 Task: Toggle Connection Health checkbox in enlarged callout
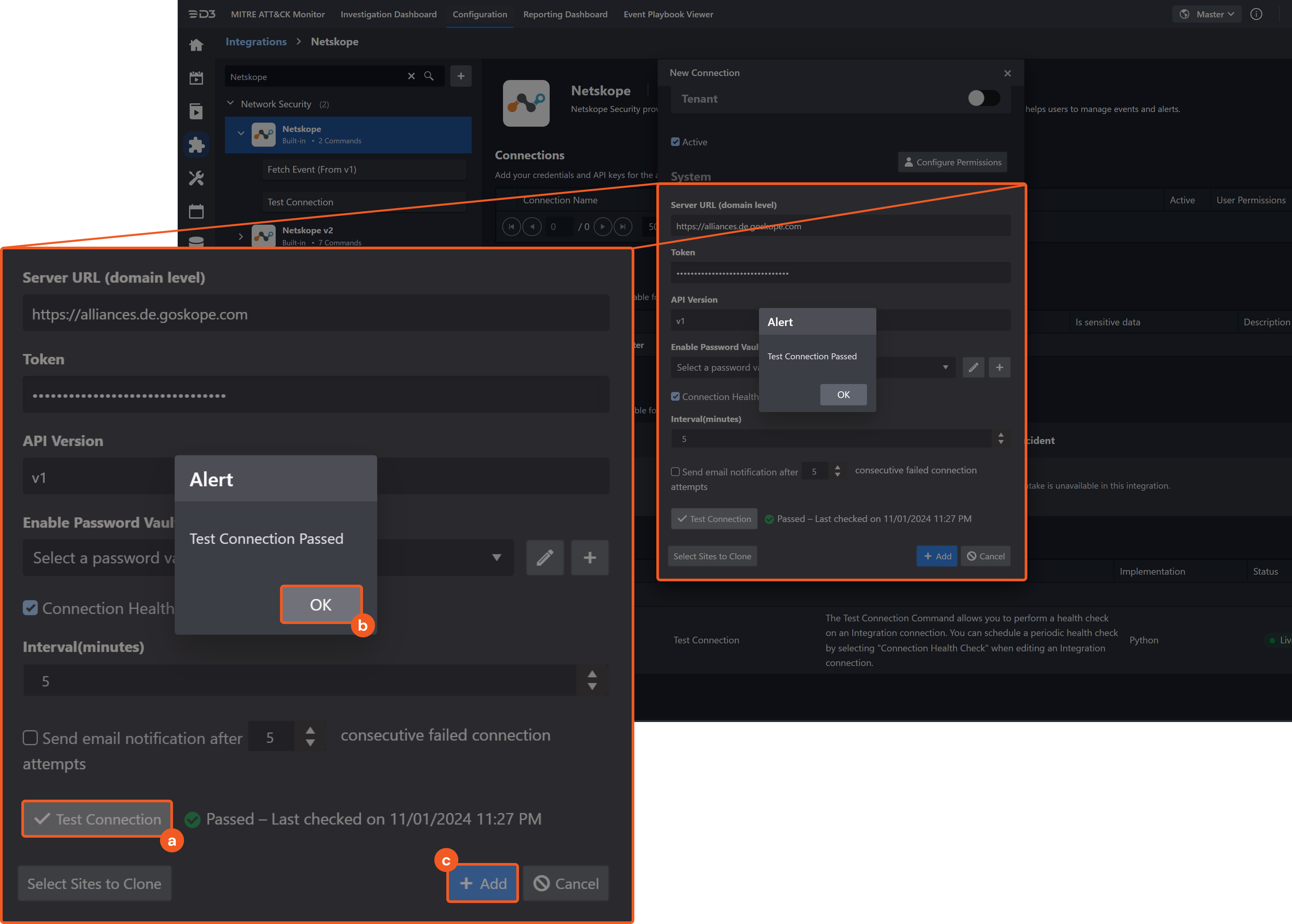[x=30, y=608]
